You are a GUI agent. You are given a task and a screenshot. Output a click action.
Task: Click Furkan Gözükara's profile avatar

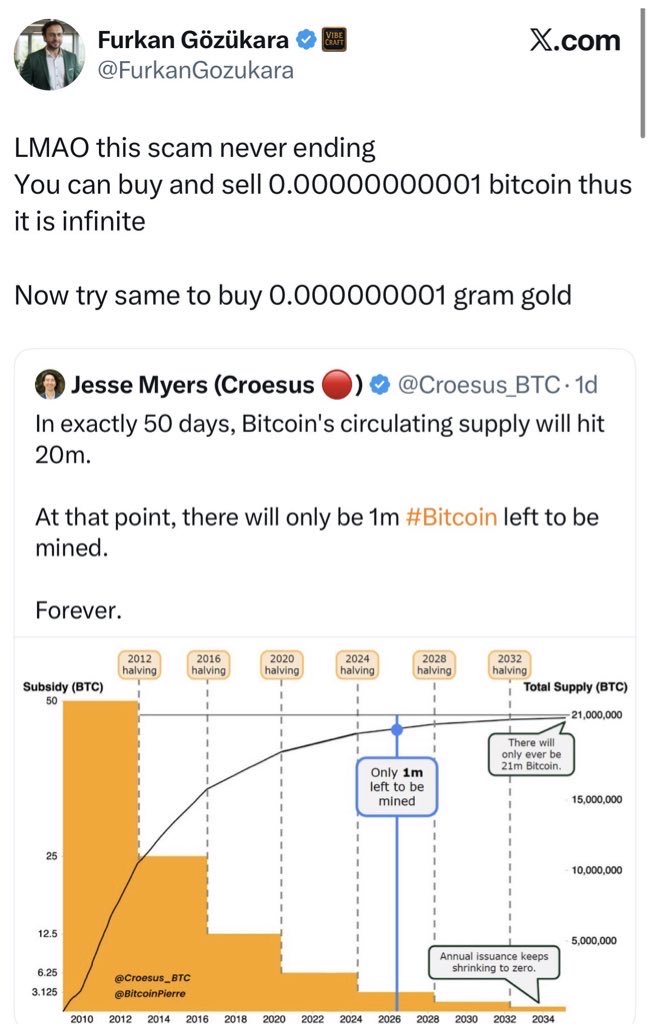tap(49, 52)
